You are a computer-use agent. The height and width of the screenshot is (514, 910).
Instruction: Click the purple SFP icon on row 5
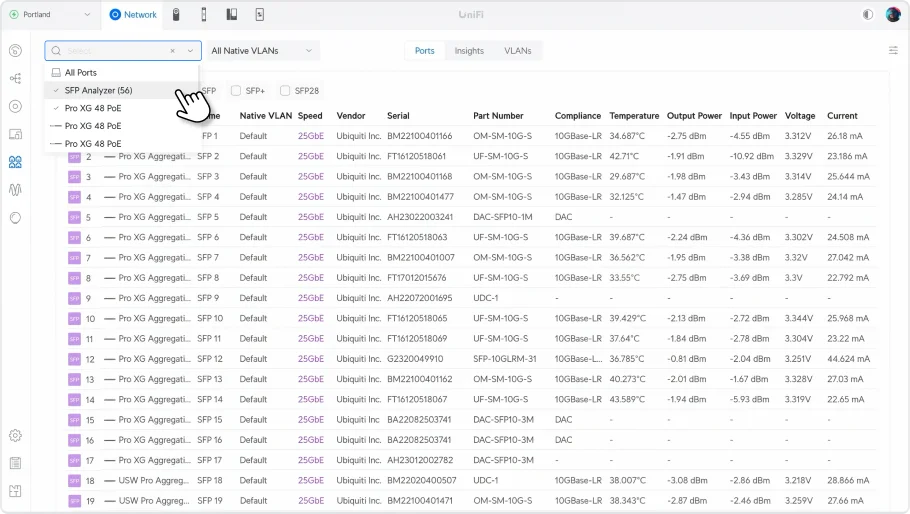click(74, 218)
